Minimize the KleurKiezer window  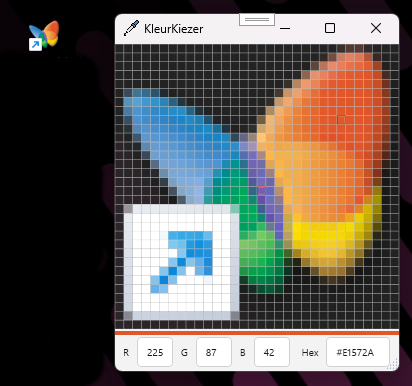click(285, 29)
